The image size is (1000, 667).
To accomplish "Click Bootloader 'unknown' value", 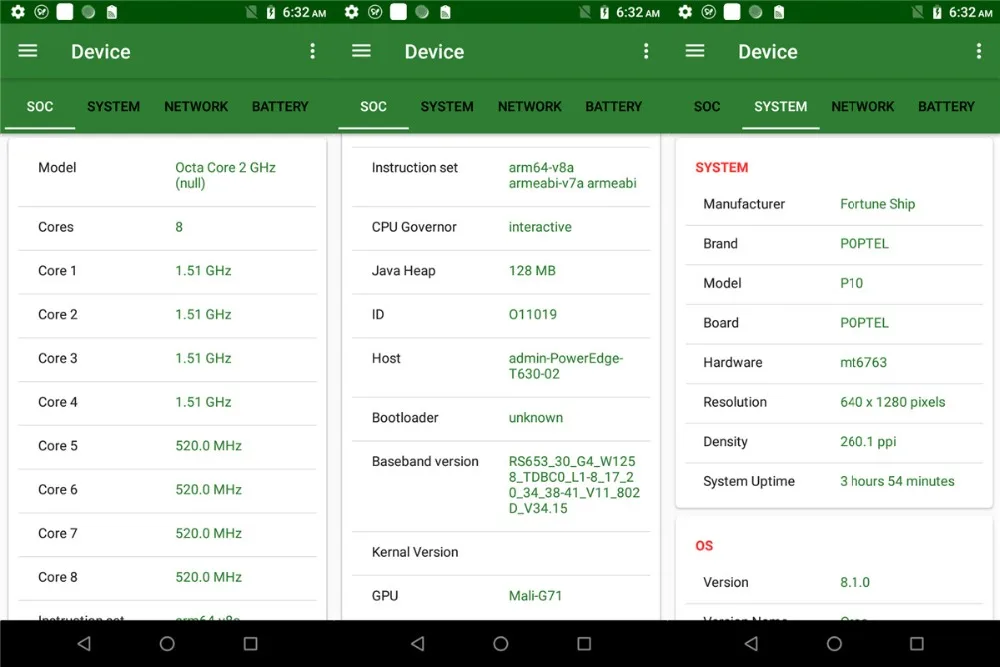I will tap(536, 418).
